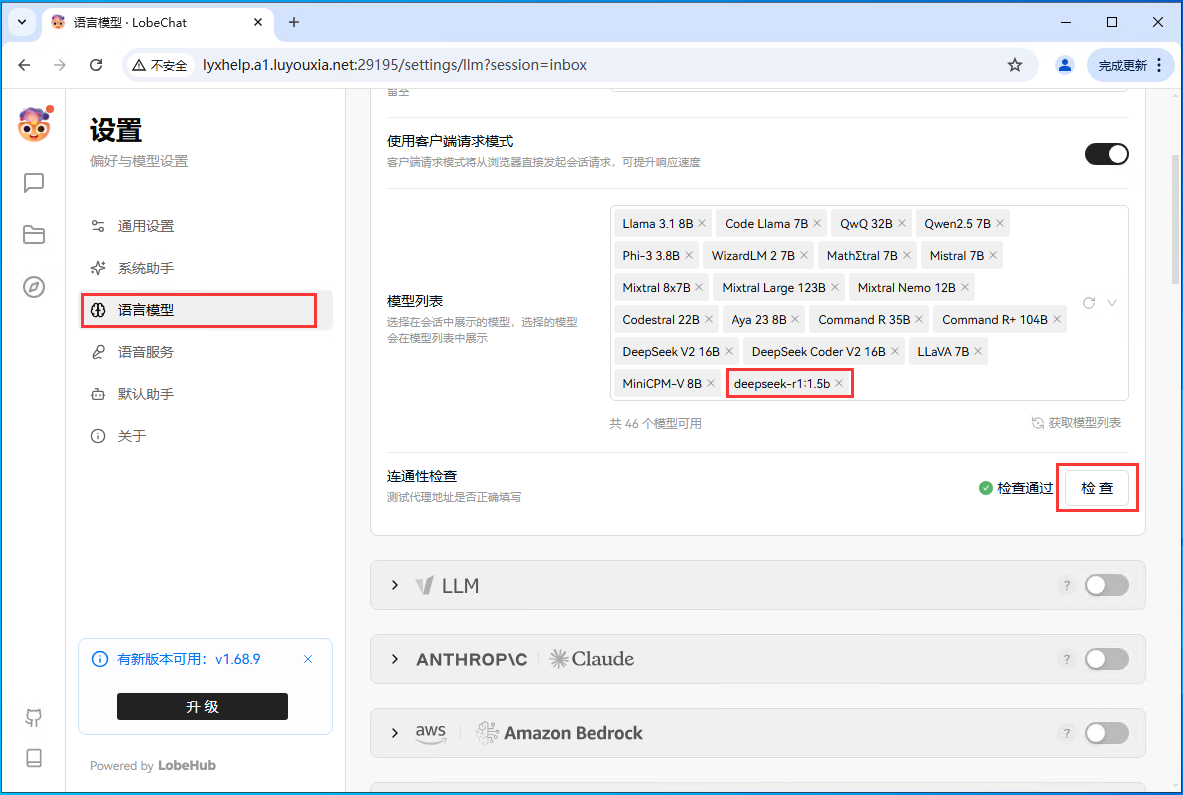The image size is (1183, 795).
Task: Open 关于 in settings menu
Action: pyautogui.click(x=206, y=436)
